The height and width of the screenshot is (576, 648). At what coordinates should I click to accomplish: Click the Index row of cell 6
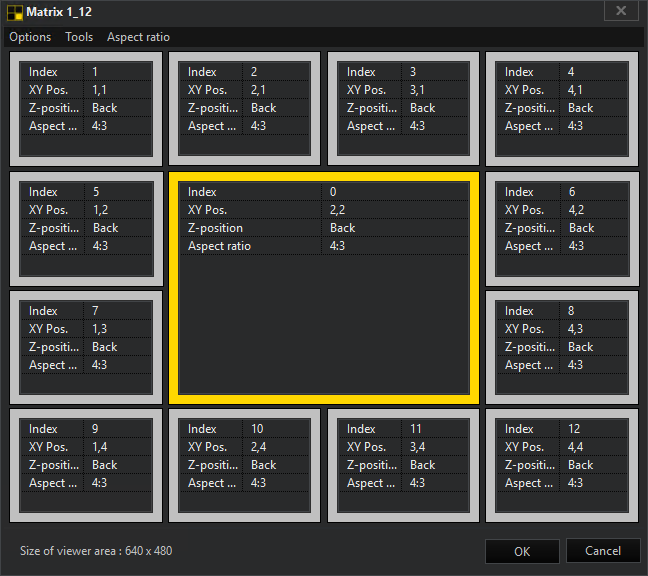[562, 192]
